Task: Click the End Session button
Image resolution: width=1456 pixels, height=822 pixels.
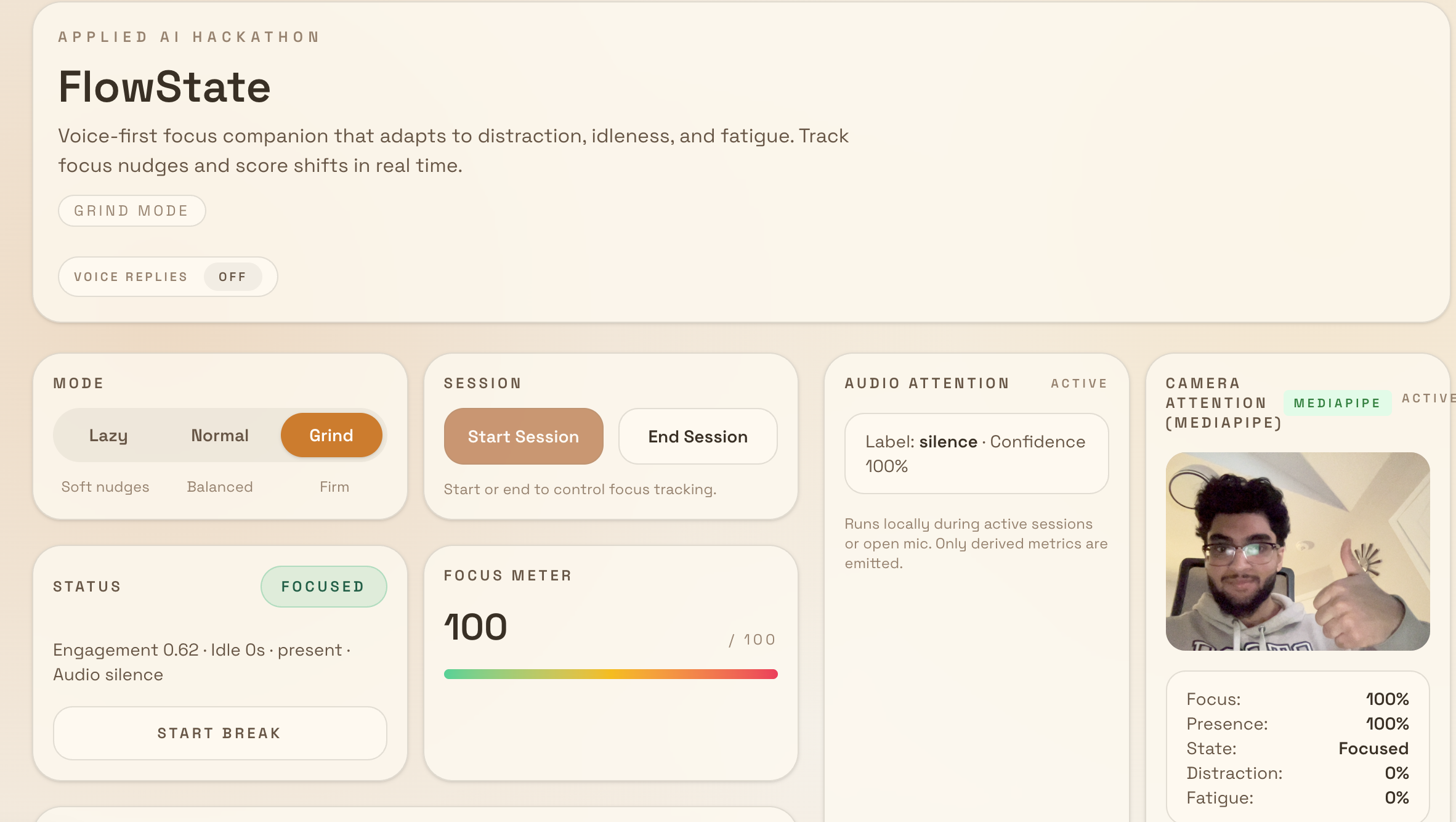Action: pyautogui.click(x=698, y=436)
